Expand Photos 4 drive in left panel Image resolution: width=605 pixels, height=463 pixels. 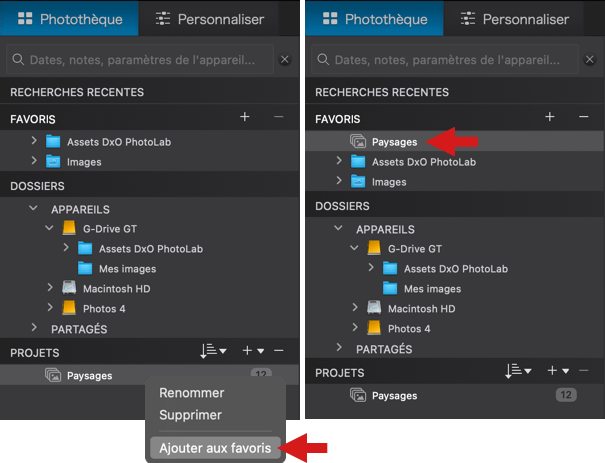point(50,307)
